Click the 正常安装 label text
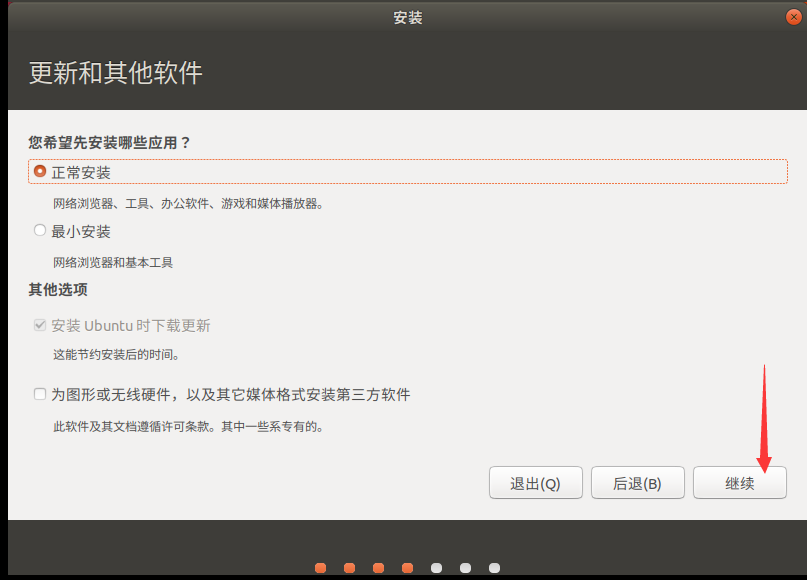807x580 pixels. click(x=81, y=173)
